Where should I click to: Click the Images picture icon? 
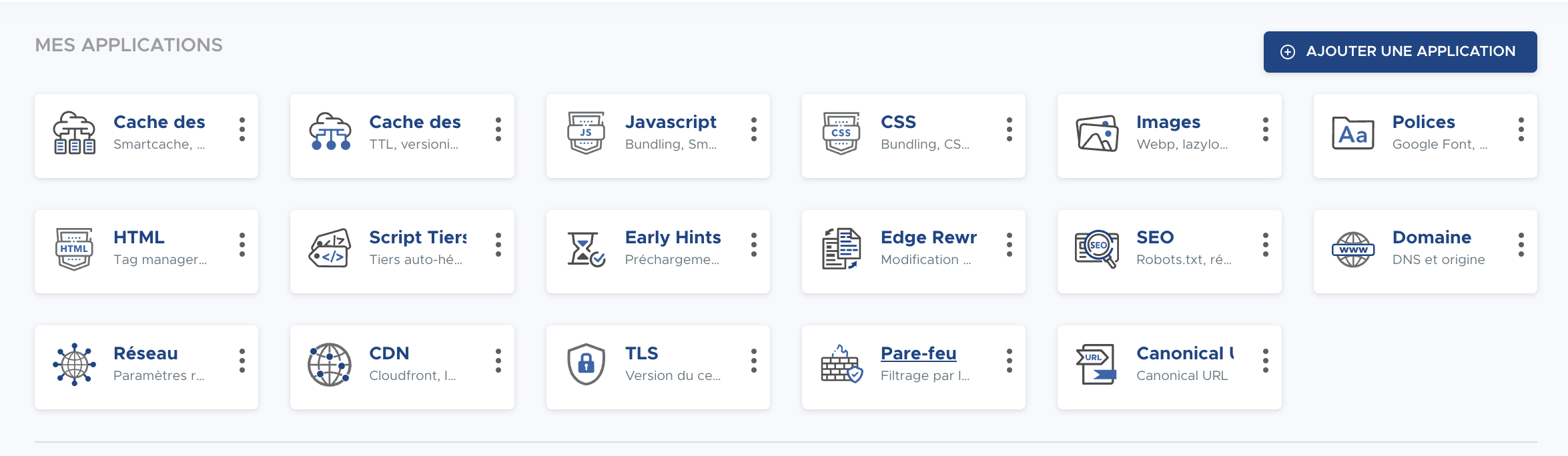tap(1097, 133)
